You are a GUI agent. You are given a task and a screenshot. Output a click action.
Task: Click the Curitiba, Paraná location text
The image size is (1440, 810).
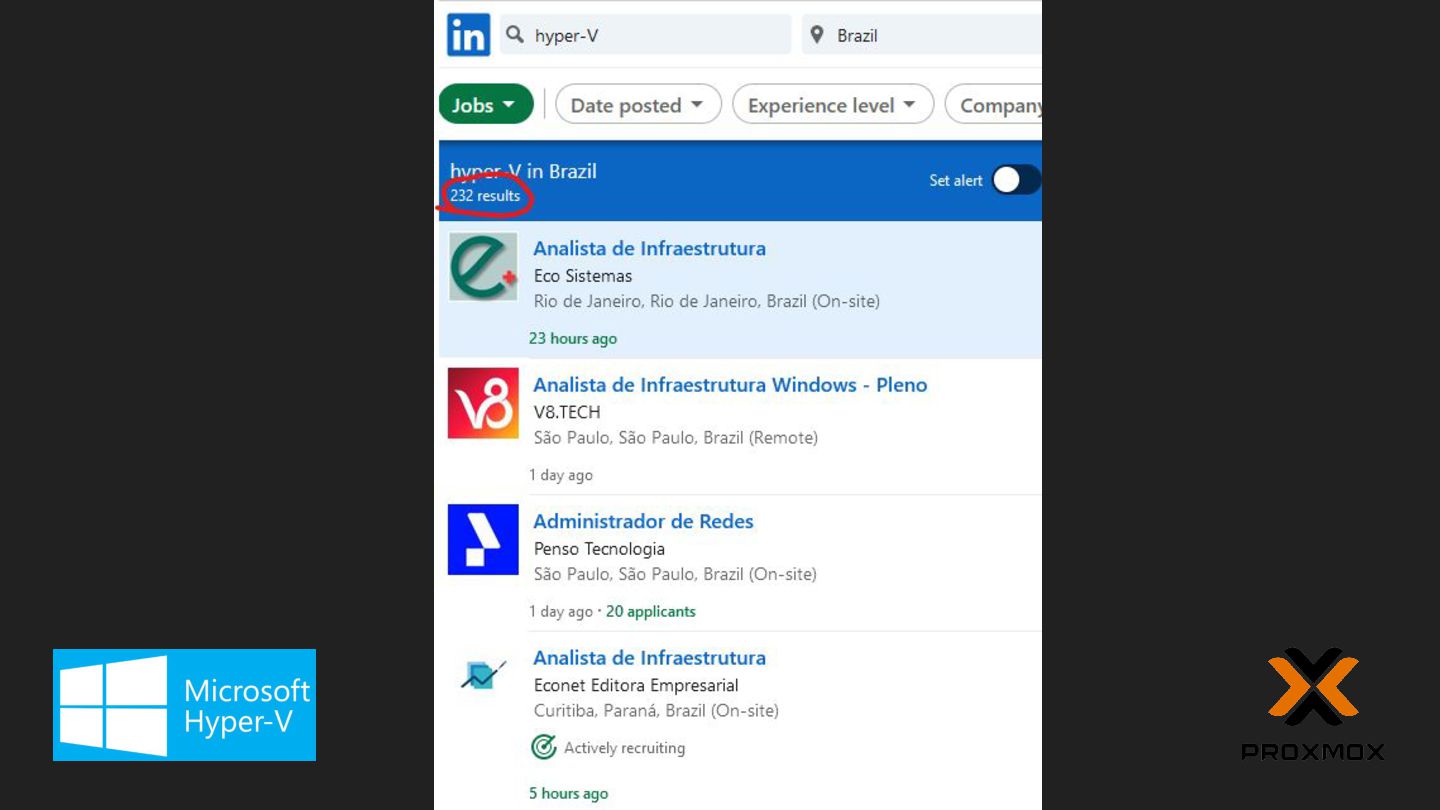656,711
